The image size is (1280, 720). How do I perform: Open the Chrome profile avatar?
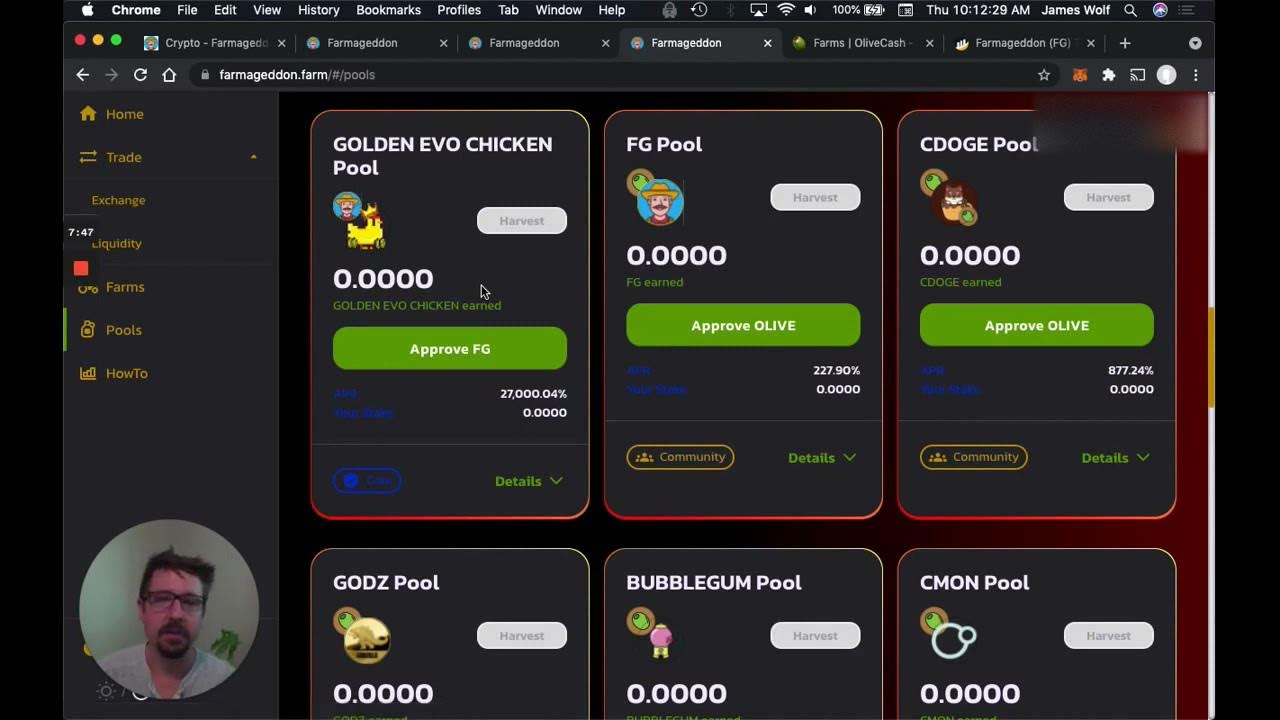[1166, 75]
